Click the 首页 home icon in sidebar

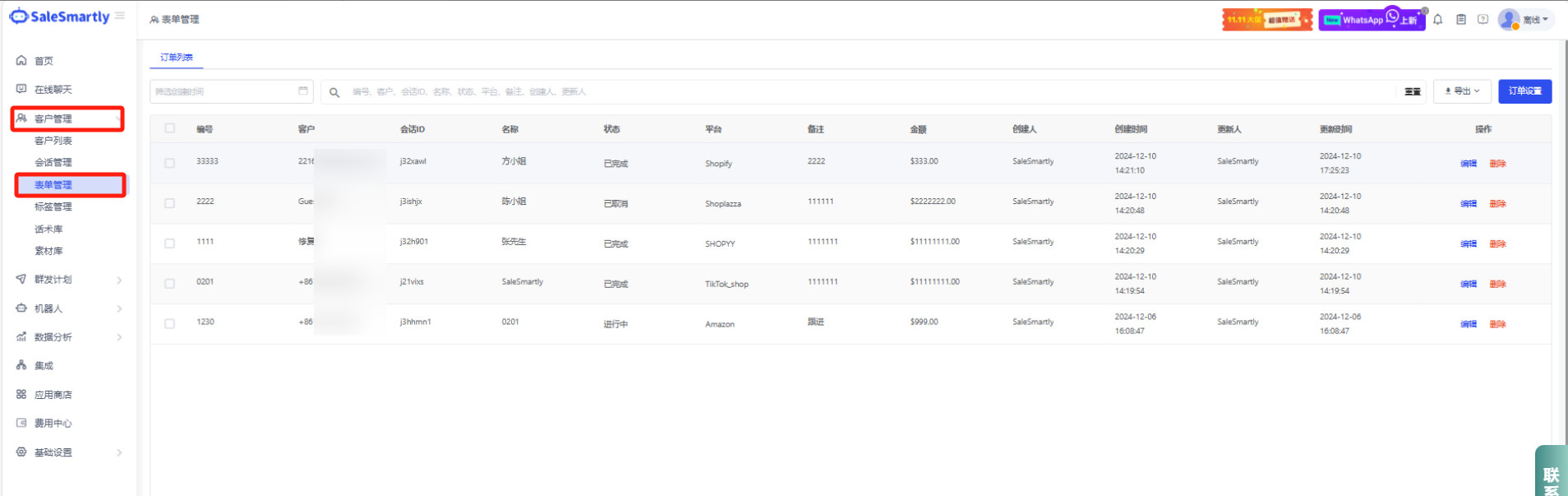(x=21, y=61)
